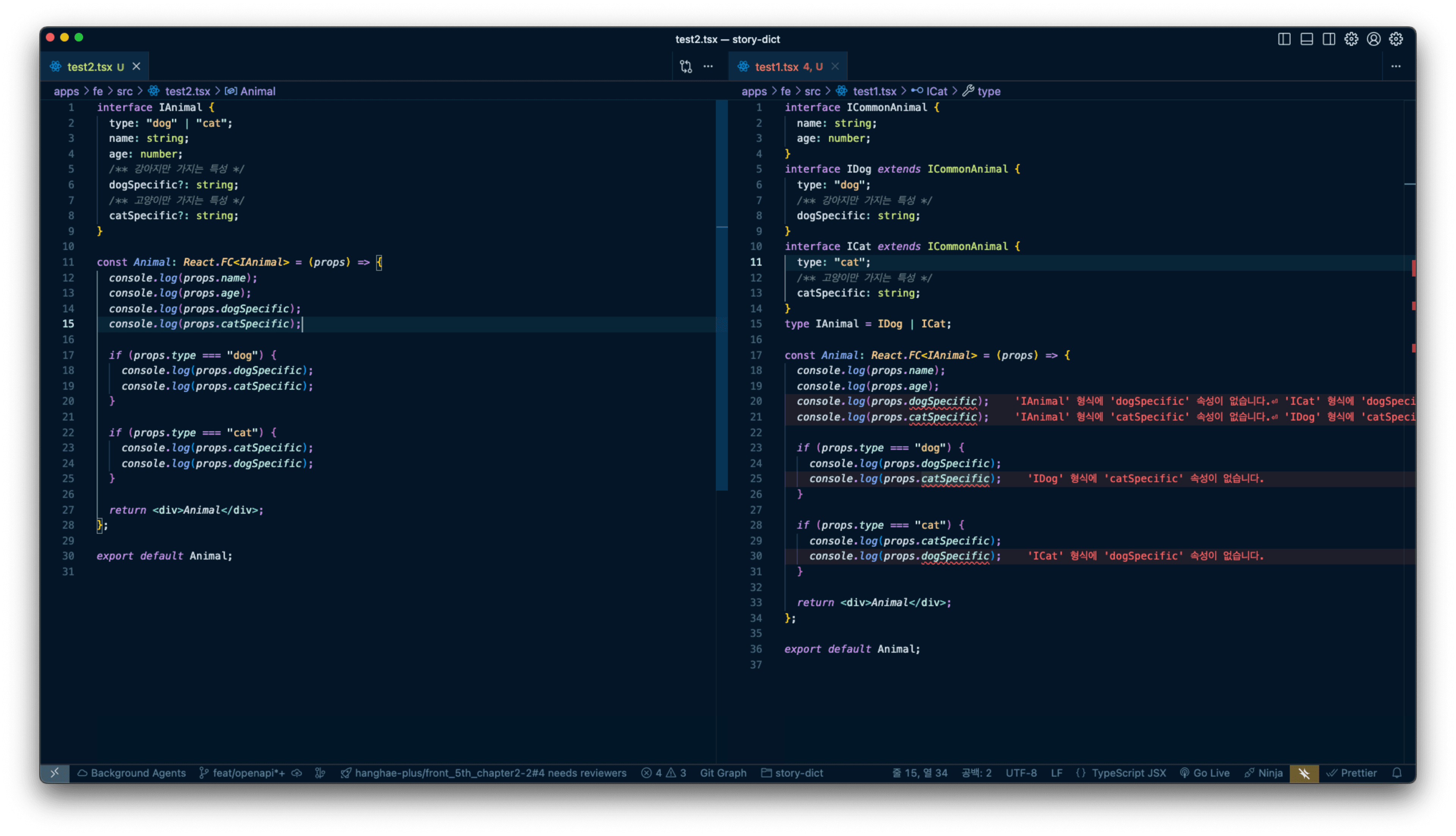This screenshot has width=1456, height=836.
Task: Close the test1.tsx tab
Action: [835, 67]
